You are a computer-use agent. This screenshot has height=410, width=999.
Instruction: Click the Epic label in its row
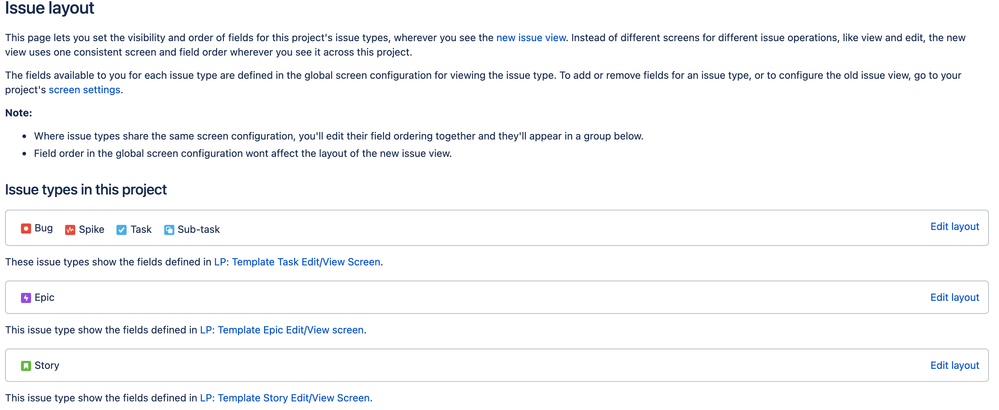[x=44, y=298]
